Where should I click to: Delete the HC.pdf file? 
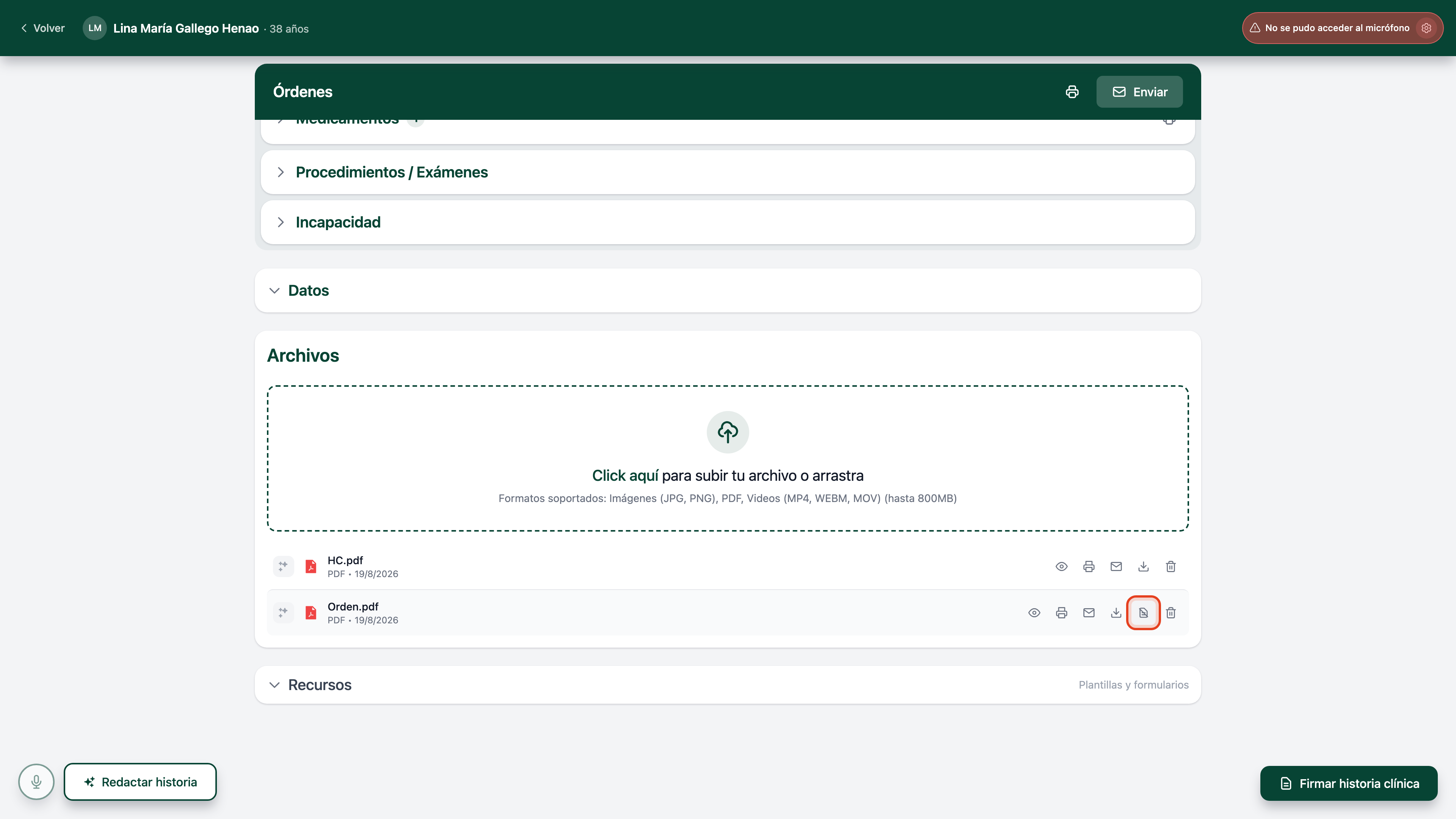[x=1170, y=566]
